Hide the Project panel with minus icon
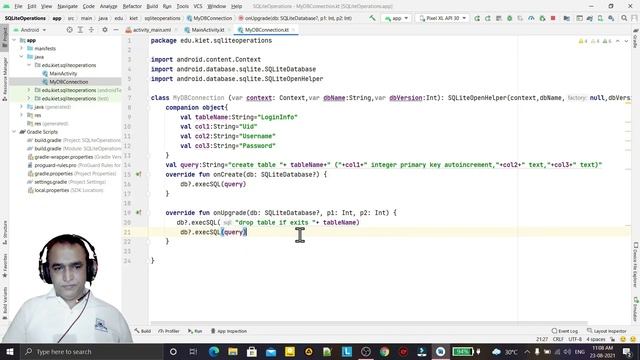This screenshot has height=360, width=640. point(116,30)
